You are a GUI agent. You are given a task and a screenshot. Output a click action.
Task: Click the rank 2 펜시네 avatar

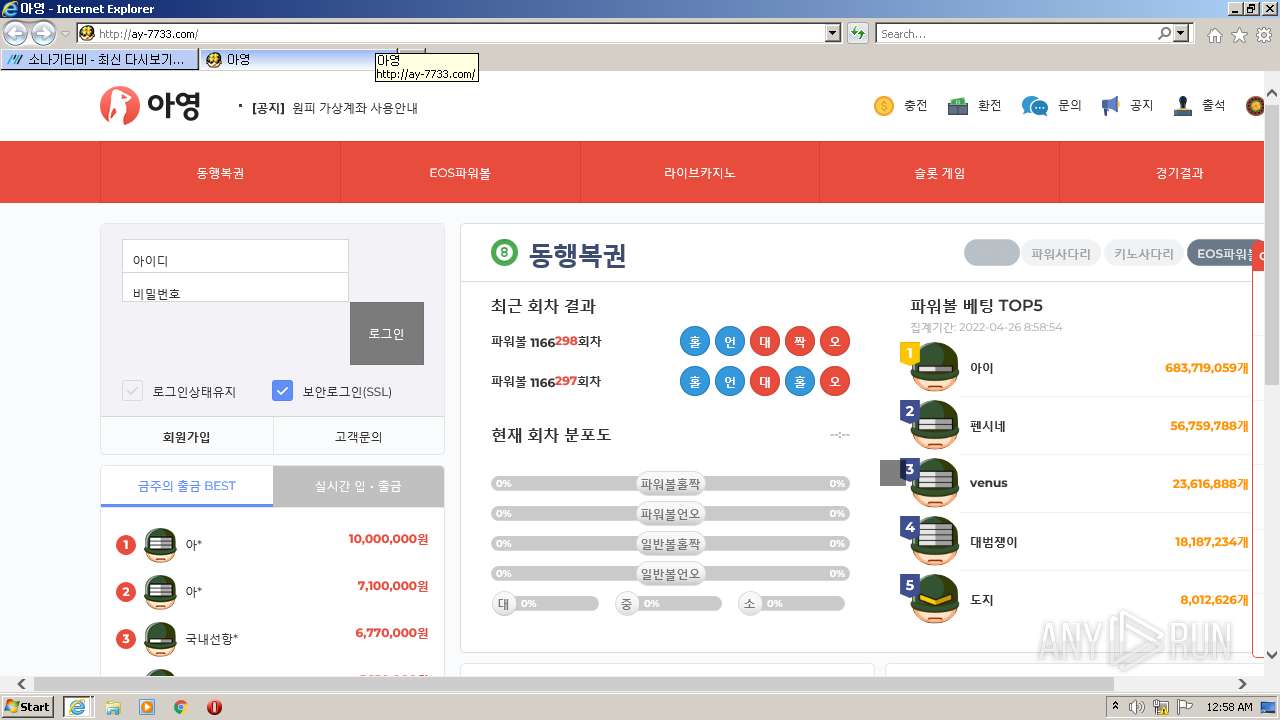[935, 426]
